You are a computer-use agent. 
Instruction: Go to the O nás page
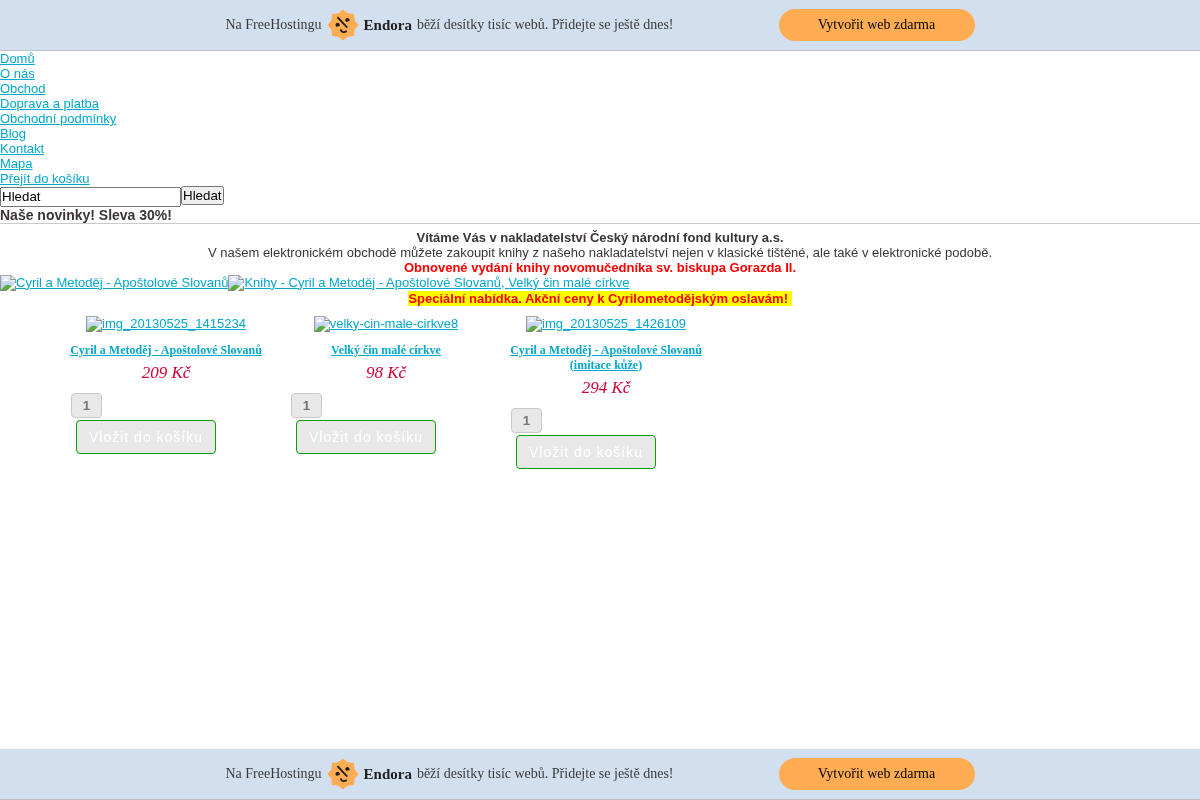pyautogui.click(x=17, y=74)
